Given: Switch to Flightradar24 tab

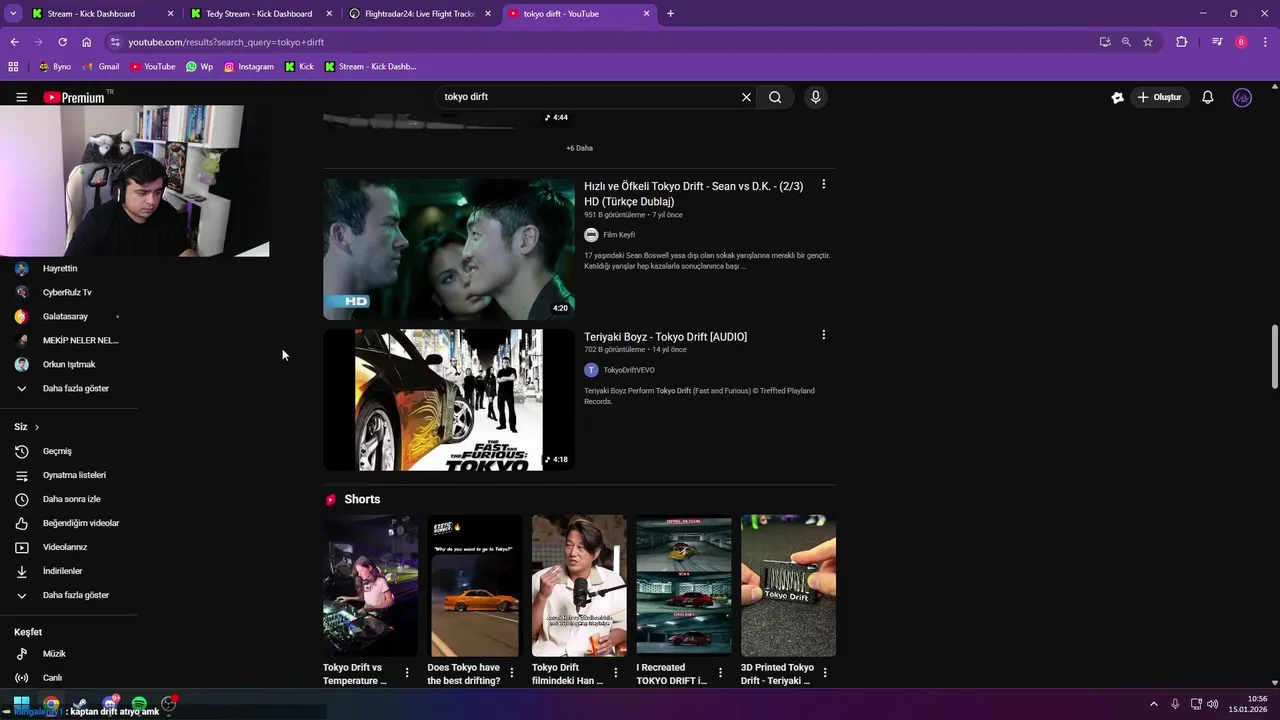Looking at the screenshot, I should (418, 14).
